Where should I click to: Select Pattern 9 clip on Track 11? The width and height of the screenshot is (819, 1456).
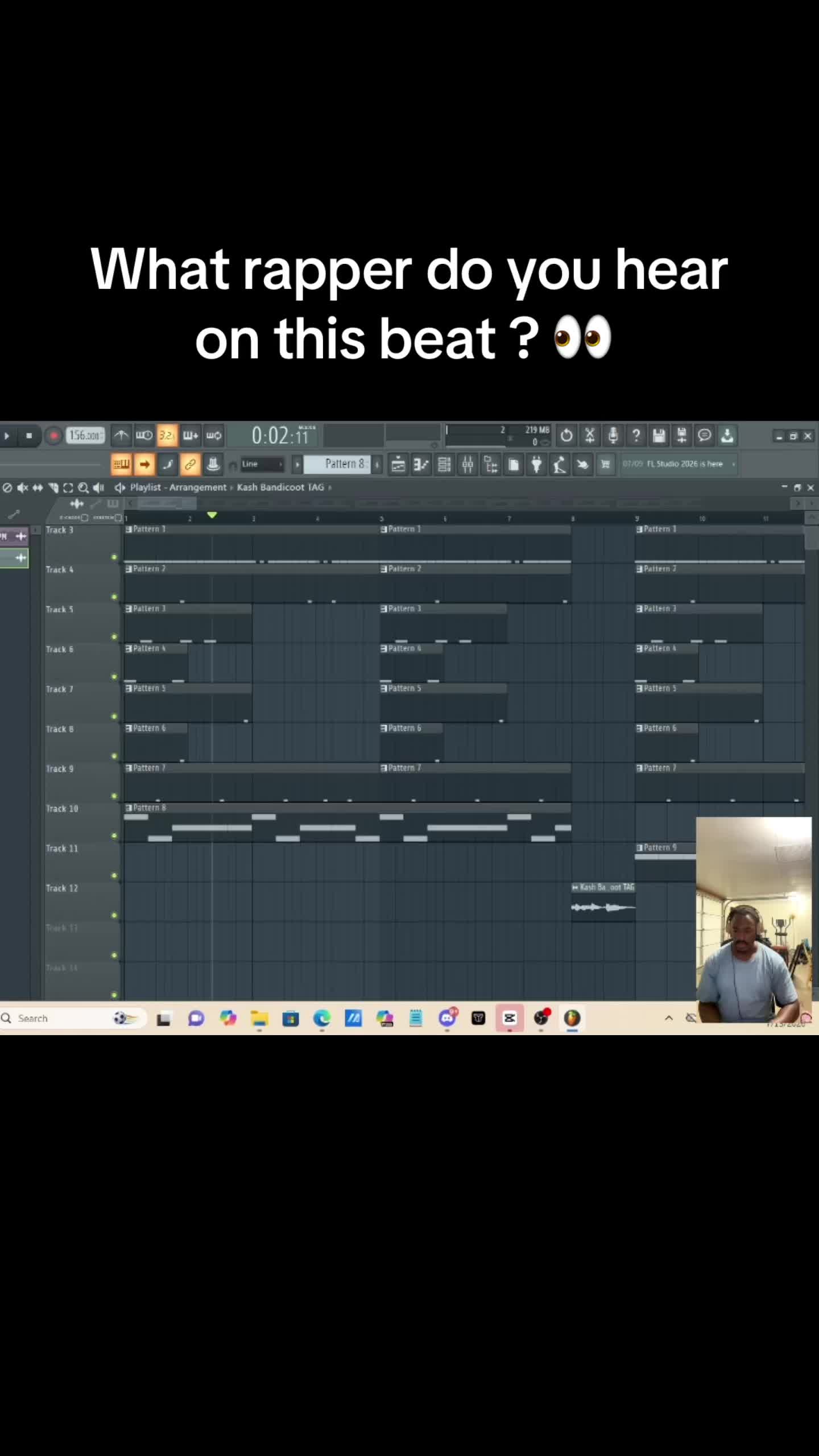click(x=665, y=862)
